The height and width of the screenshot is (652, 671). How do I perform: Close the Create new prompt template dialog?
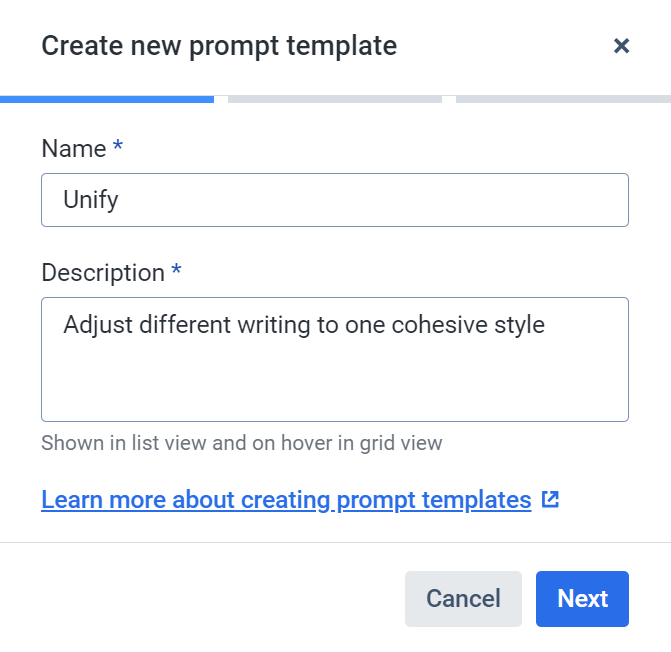tap(621, 46)
